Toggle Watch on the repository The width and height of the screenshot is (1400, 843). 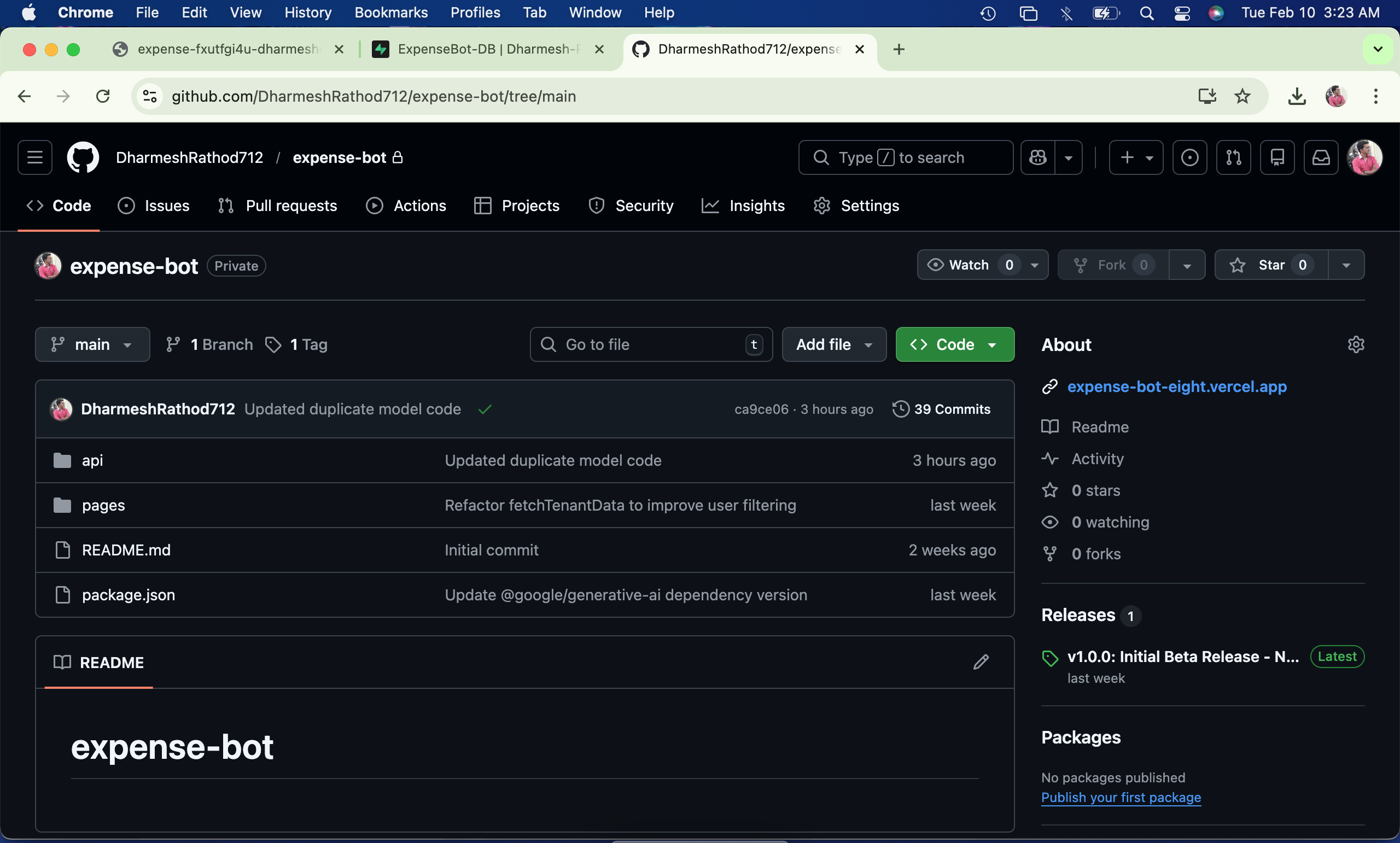point(968,265)
